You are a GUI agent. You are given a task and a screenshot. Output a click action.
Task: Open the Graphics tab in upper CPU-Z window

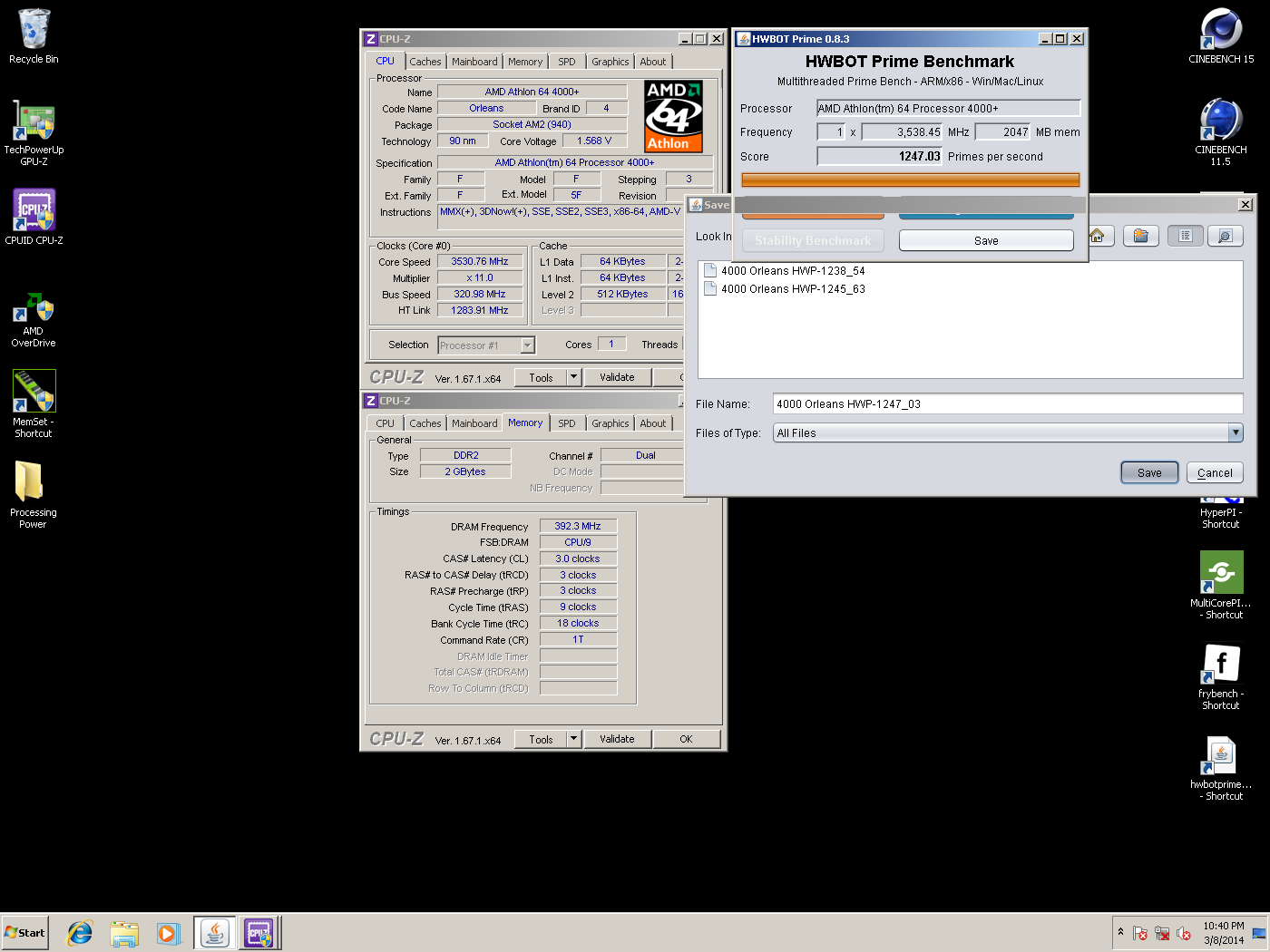(x=611, y=62)
